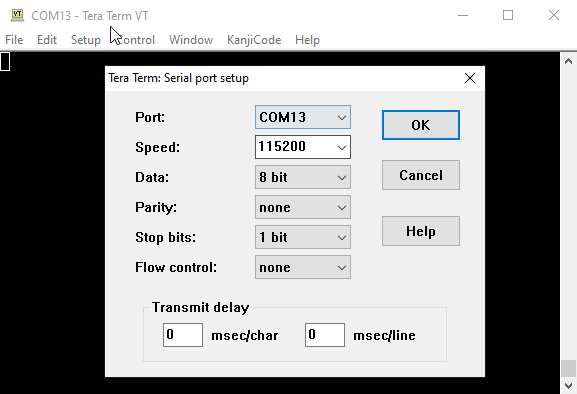Click the scroll up arrow in terminal
Viewport: 577px width, 394px height.
coord(568,61)
